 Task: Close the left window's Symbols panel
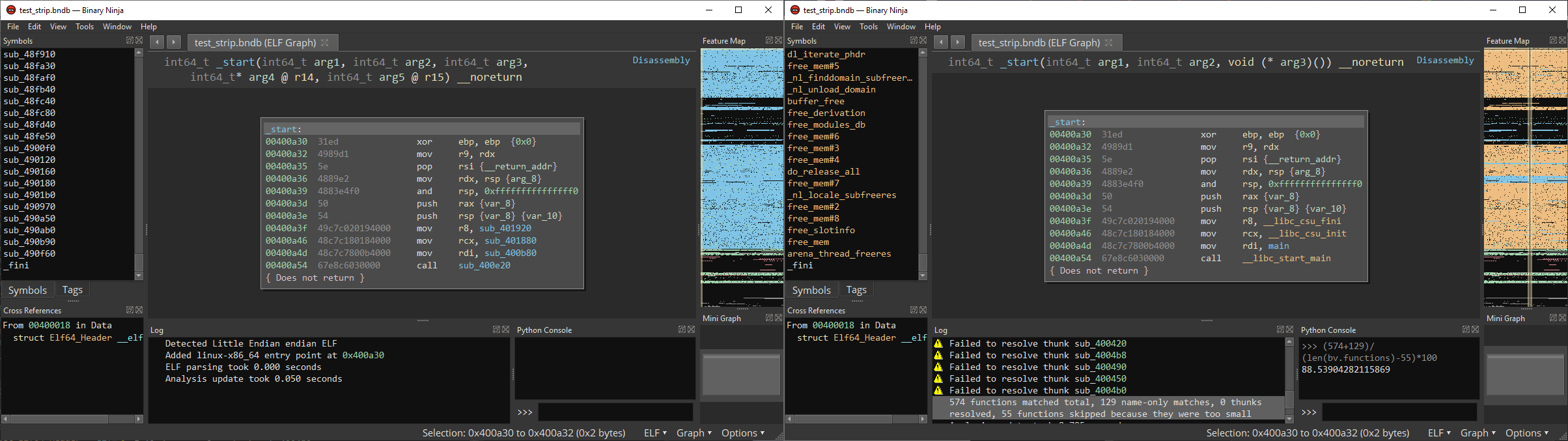(139, 40)
